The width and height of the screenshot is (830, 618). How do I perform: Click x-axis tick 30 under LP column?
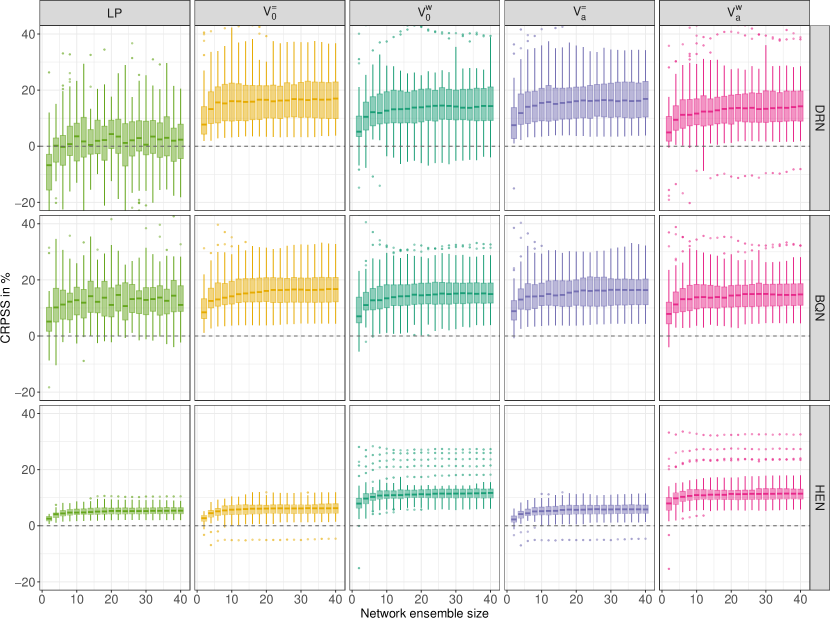[x=146, y=599]
